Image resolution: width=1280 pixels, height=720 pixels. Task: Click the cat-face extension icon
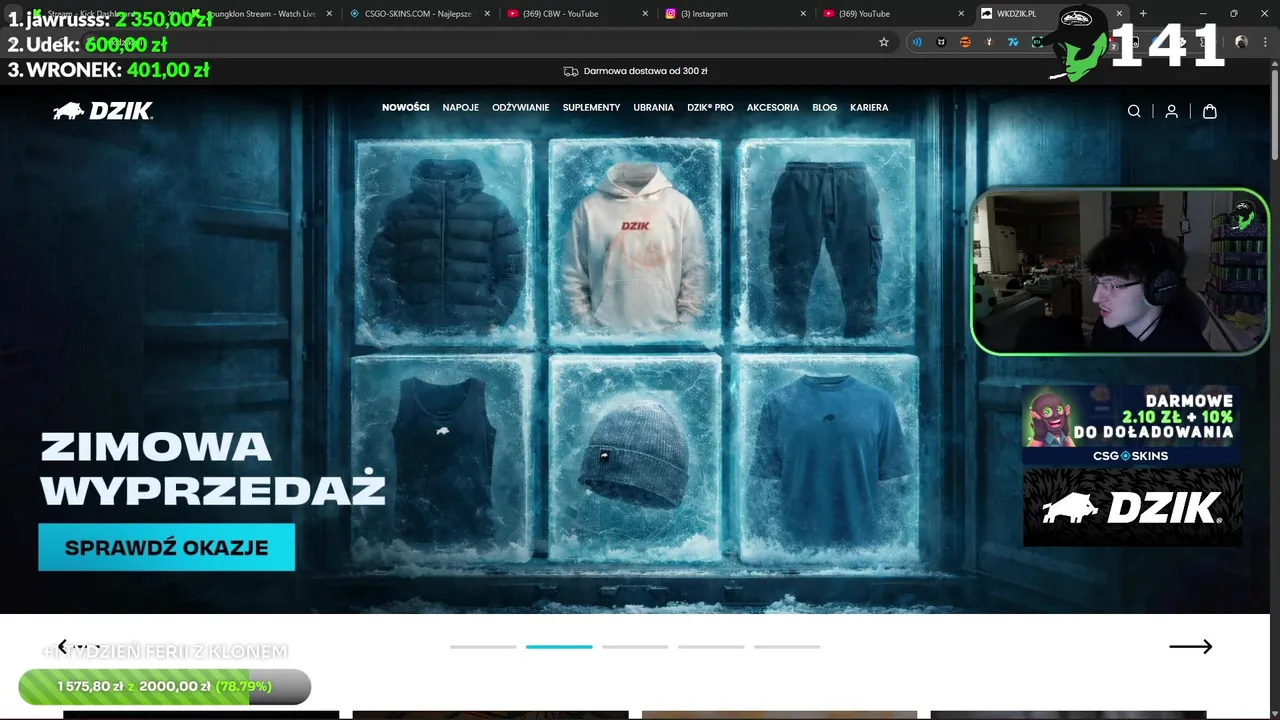coord(941,42)
